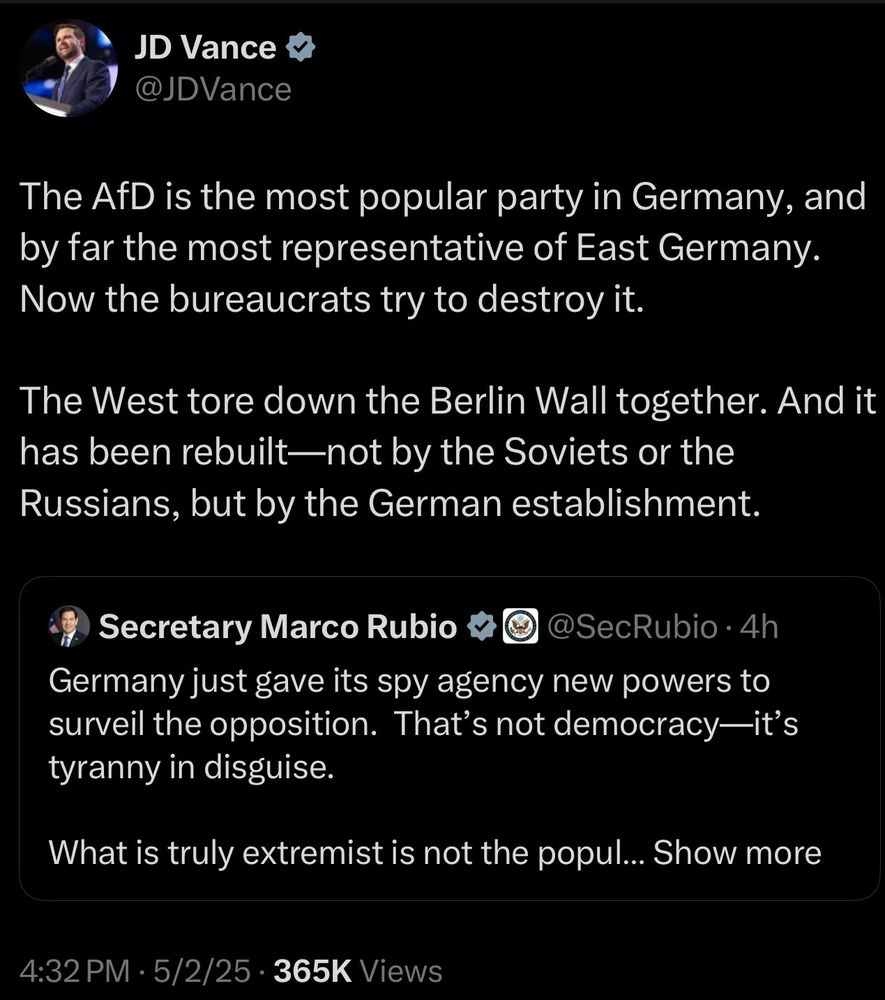Open the 365K Views count
Image resolution: width=885 pixels, height=1000 pixels.
tap(358, 971)
